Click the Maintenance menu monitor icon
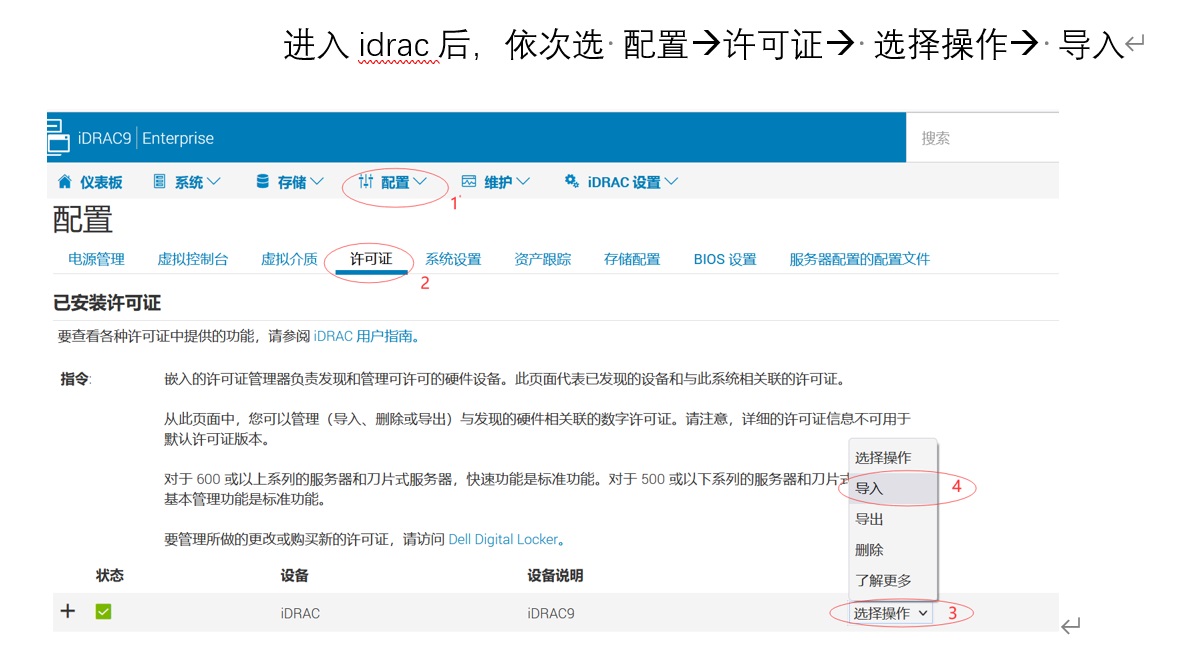1196x648 pixels. coord(469,181)
